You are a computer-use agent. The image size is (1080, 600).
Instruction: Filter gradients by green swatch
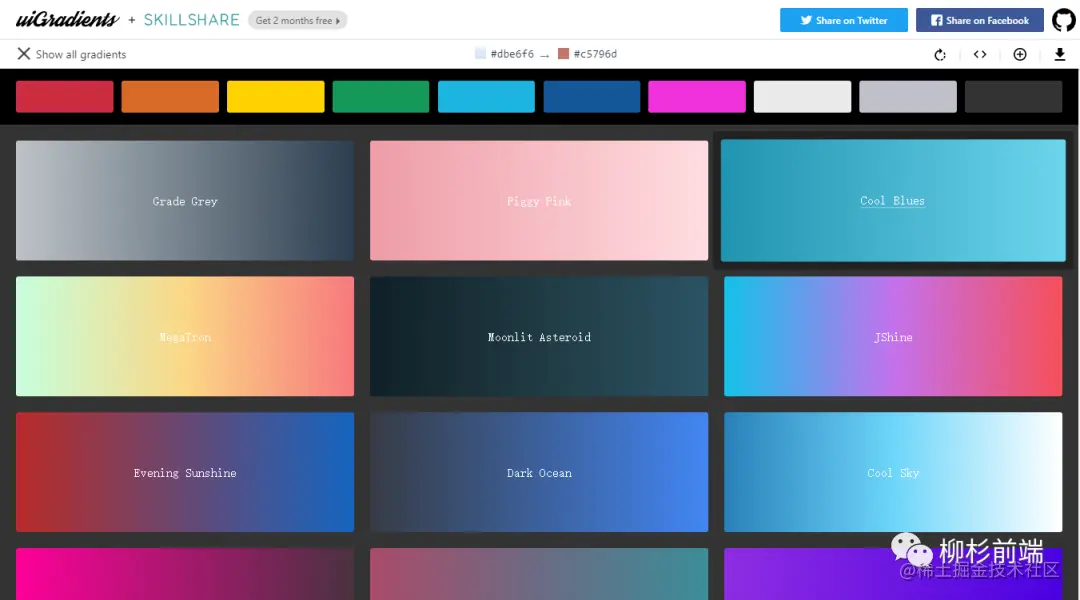[381, 96]
